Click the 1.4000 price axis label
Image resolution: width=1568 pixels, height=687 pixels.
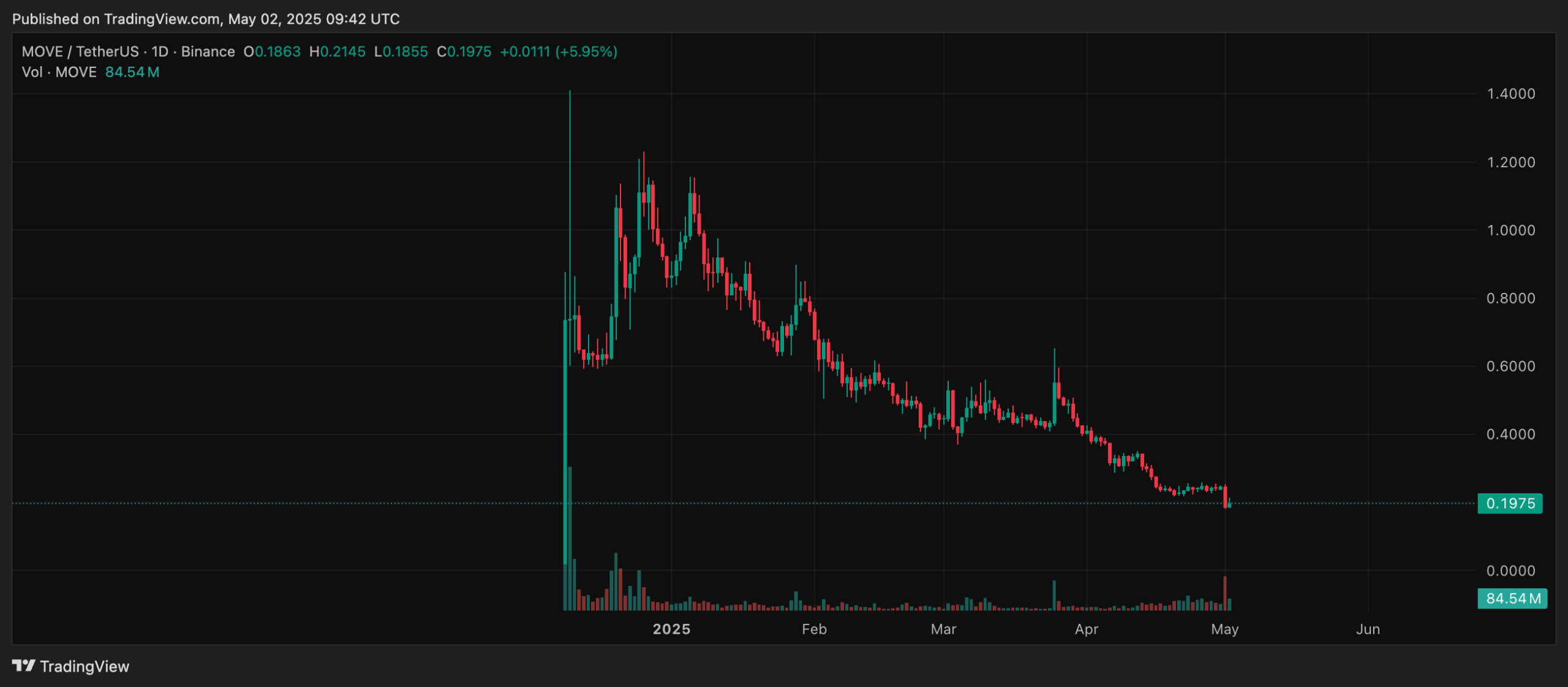[x=1510, y=94]
